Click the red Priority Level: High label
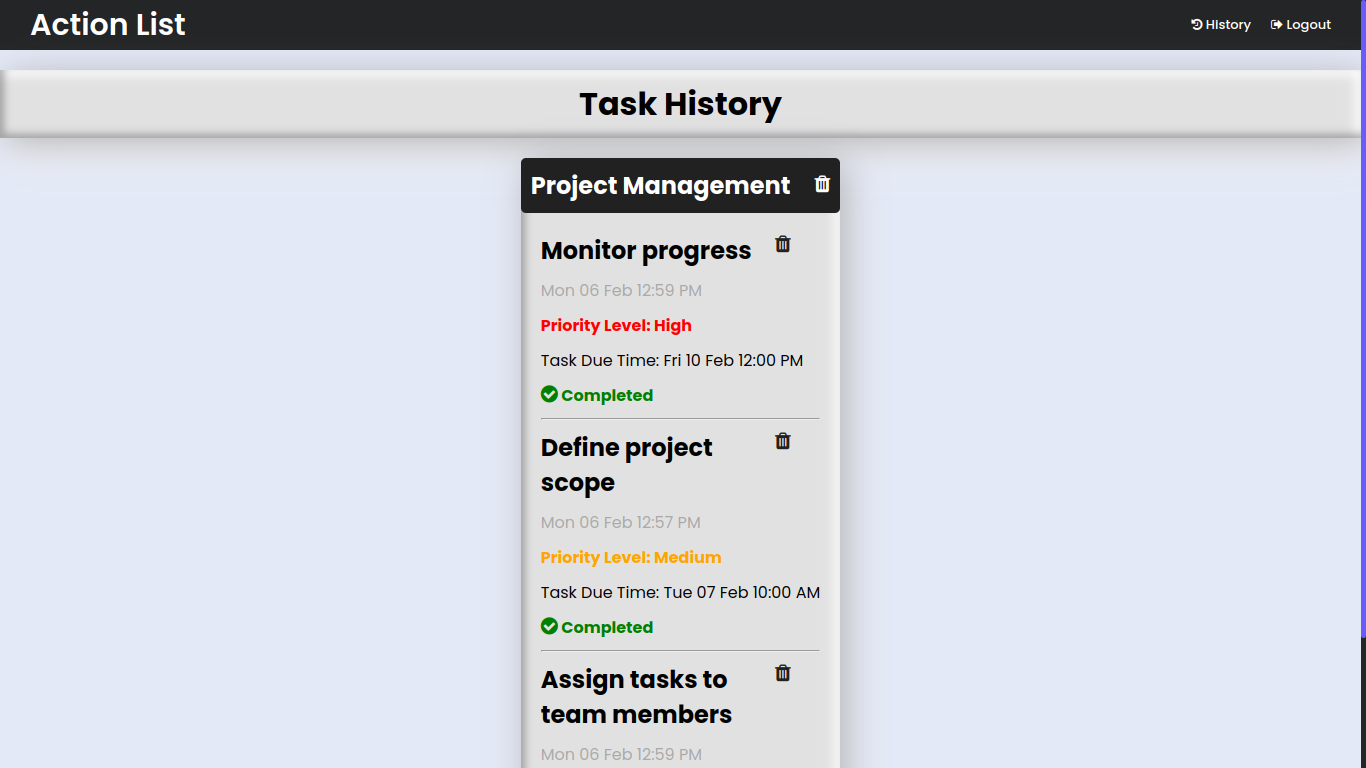The height and width of the screenshot is (768, 1366). coord(616,326)
